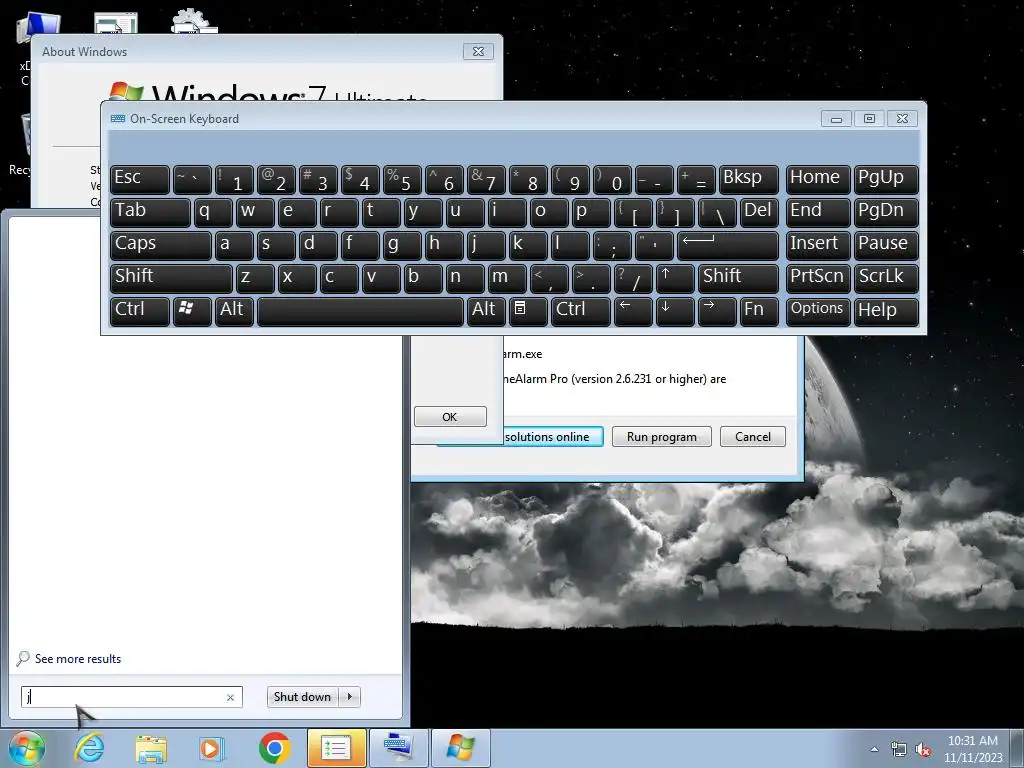Image resolution: width=1024 pixels, height=768 pixels.
Task: Click the letter j key
Action: pos(486,246)
